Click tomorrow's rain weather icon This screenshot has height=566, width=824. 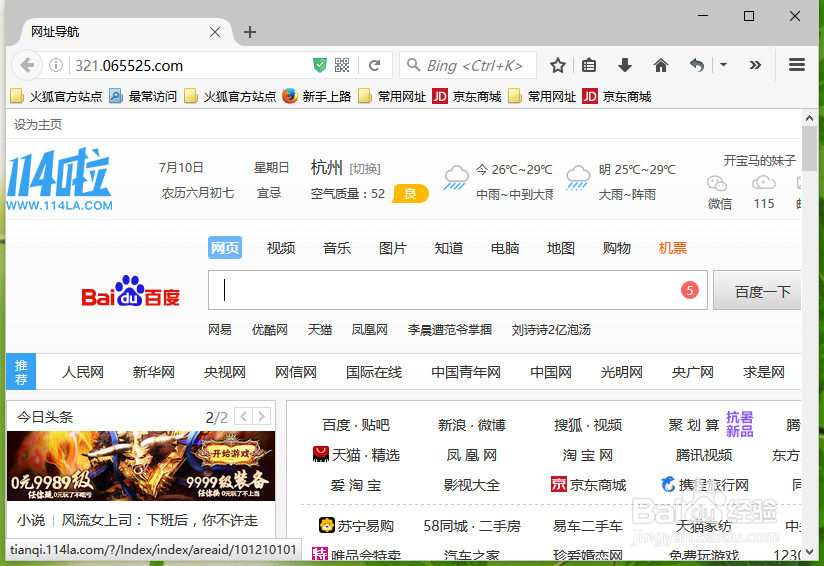(x=578, y=178)
